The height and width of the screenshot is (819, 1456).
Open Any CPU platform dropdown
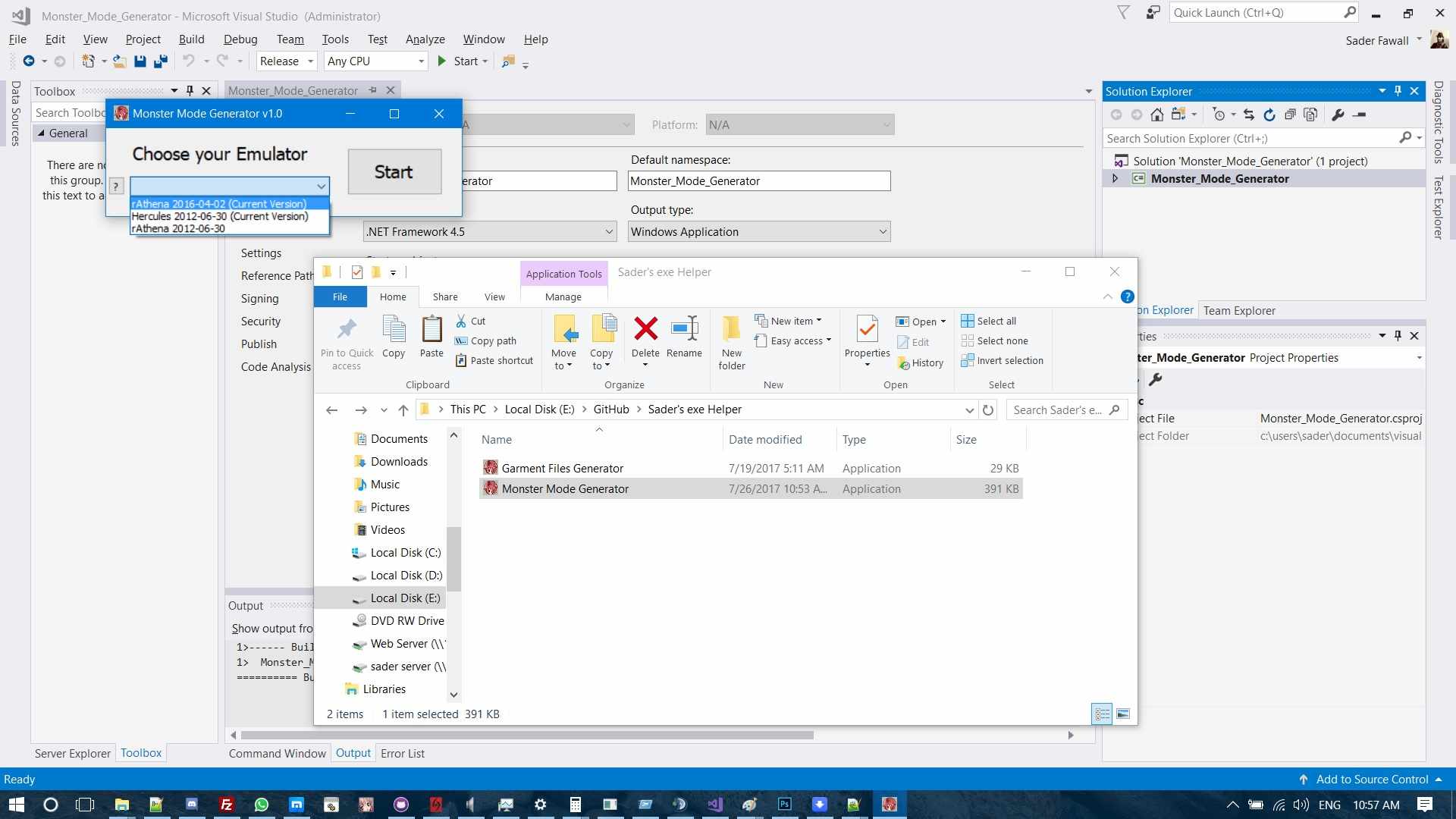[421, 61]
